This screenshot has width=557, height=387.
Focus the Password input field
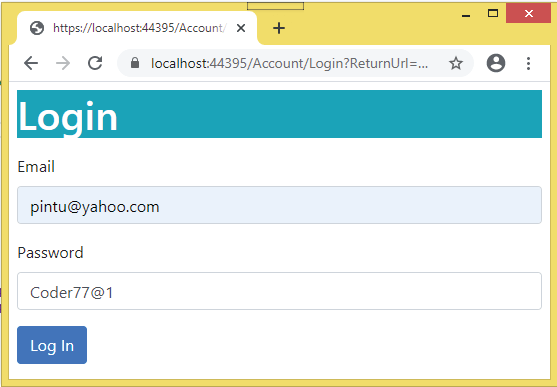coord(279,291)
